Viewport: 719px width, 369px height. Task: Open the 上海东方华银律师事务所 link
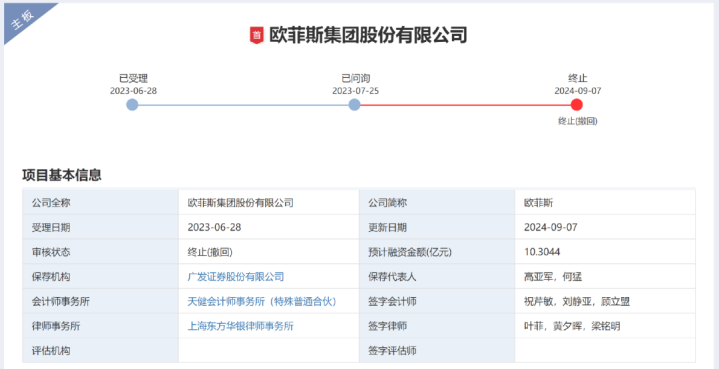pyautogui.click(x=241, y=326)
